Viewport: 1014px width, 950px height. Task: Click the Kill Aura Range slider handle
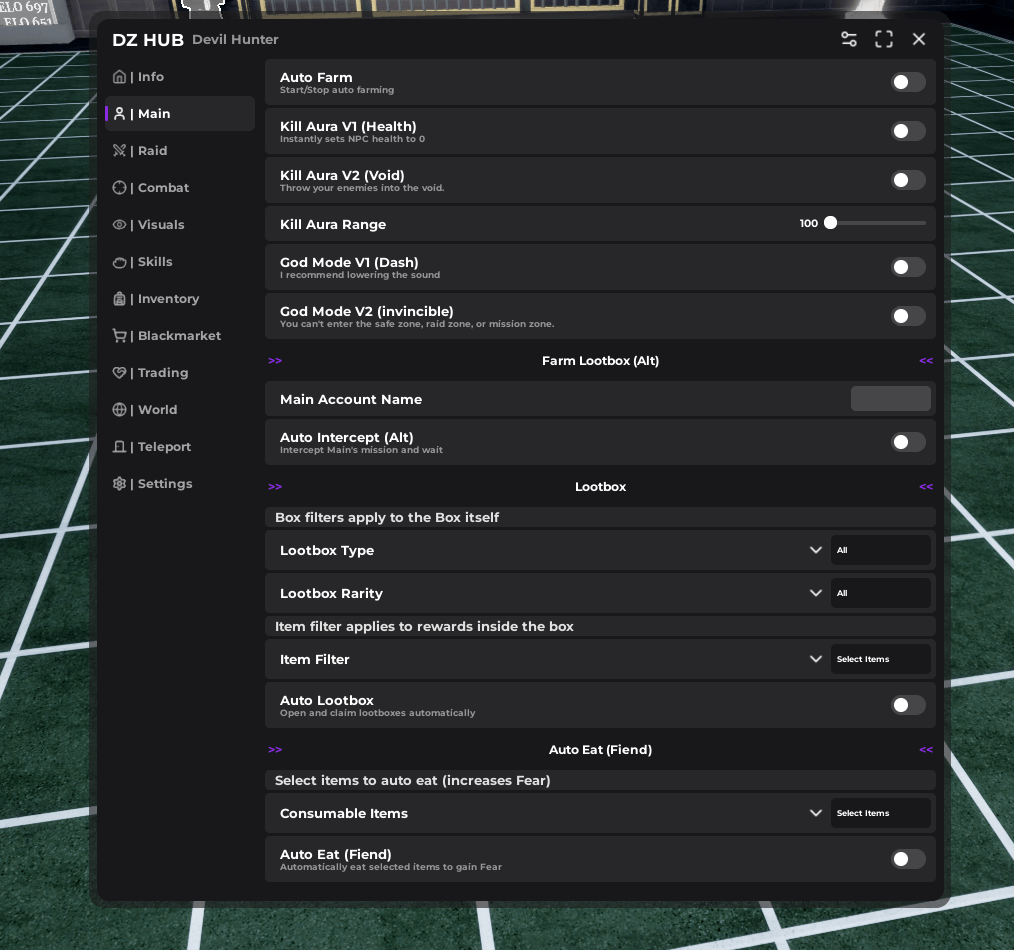point(830,223)
